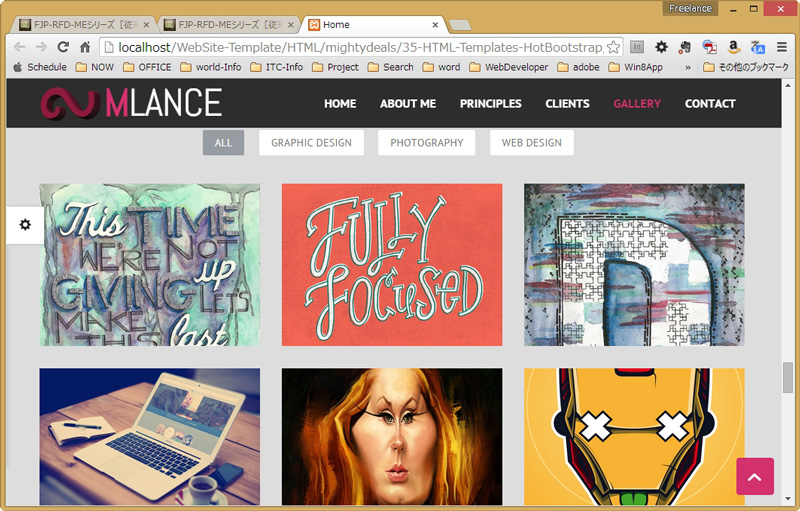Open the Schedule bookmark
800x511 pixels.
coord(40,67)
